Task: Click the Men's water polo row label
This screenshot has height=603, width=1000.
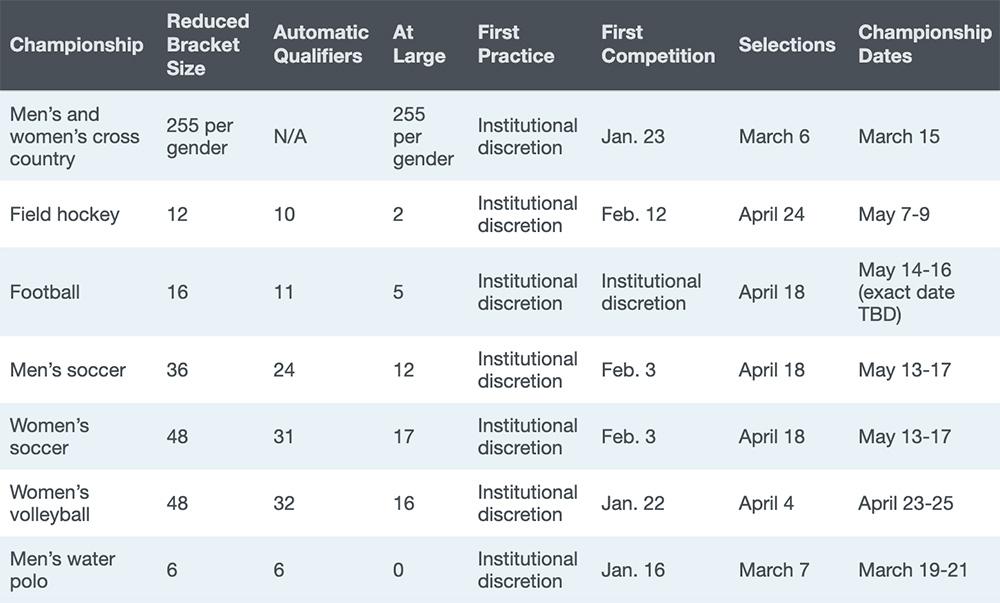Action: 62,570
